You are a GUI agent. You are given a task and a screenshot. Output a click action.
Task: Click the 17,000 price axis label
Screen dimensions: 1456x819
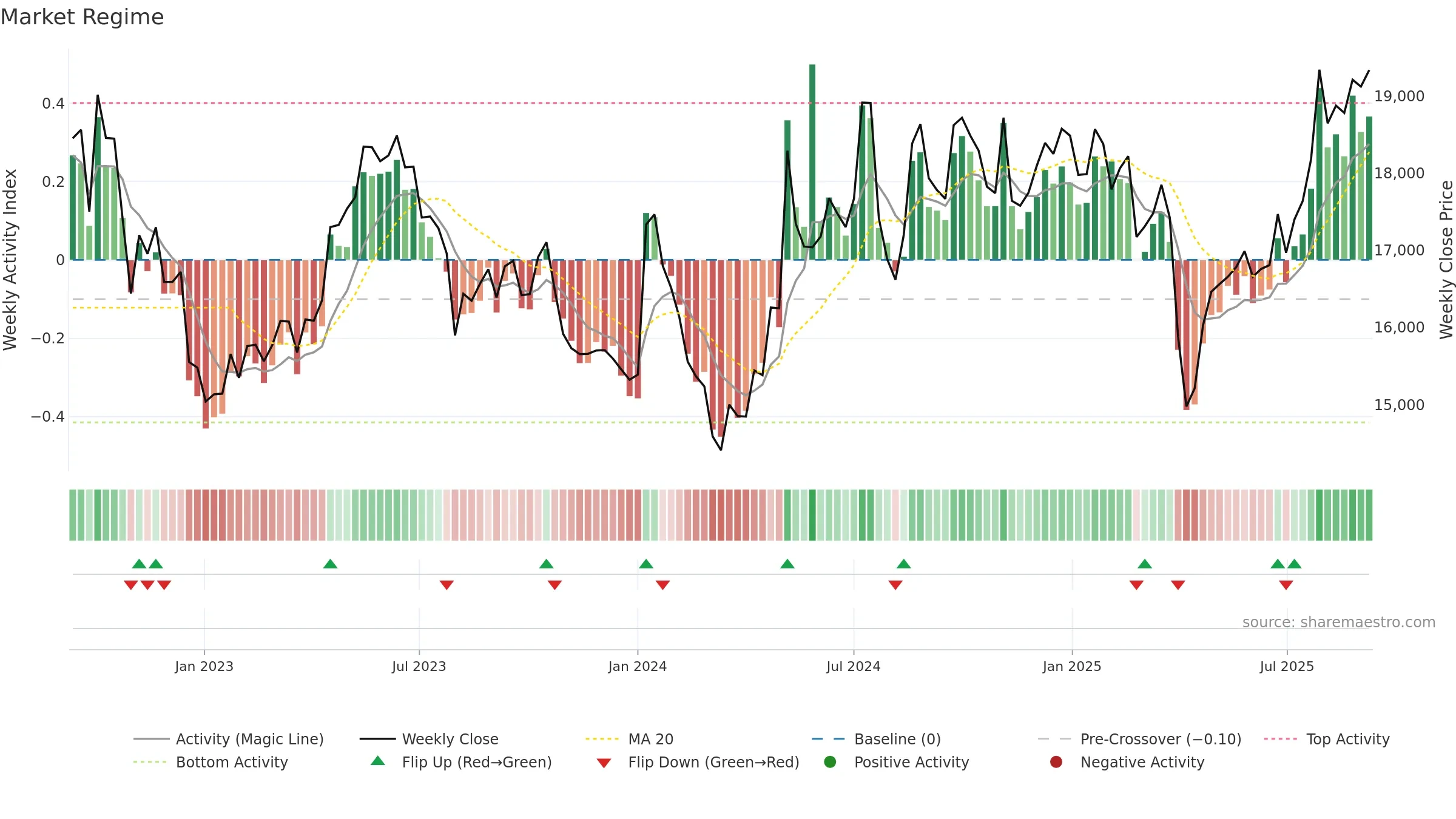point(1399,251)
